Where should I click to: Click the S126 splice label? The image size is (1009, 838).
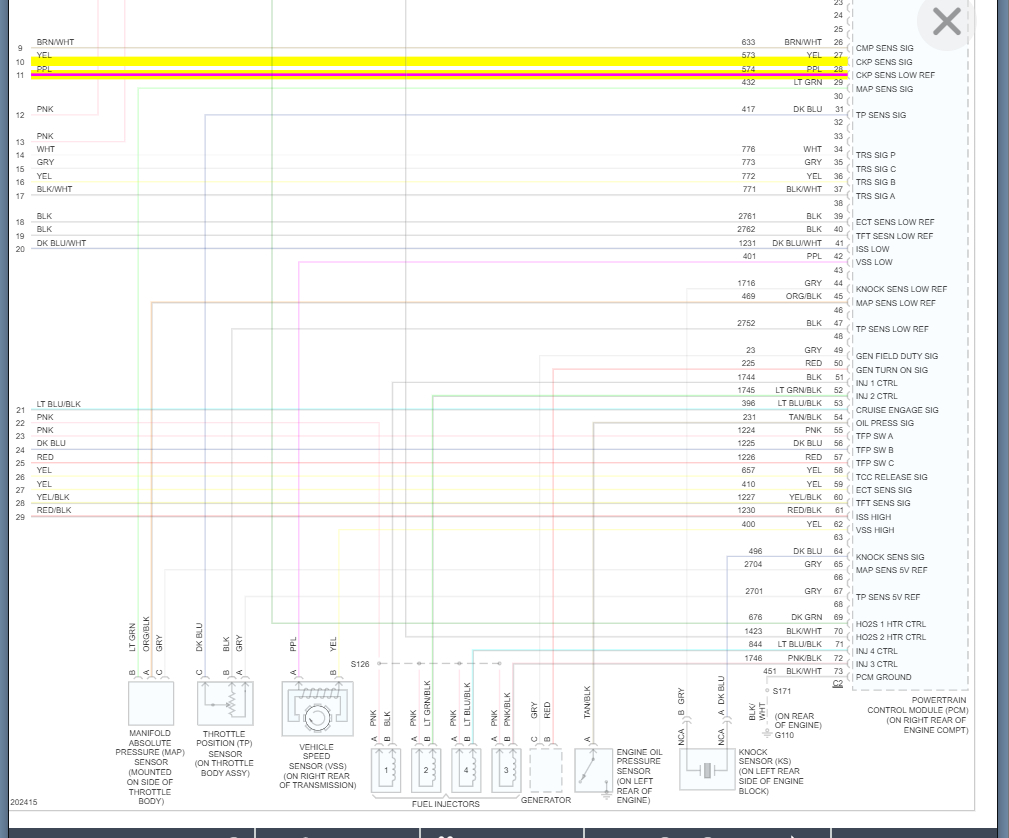point(360,664)
